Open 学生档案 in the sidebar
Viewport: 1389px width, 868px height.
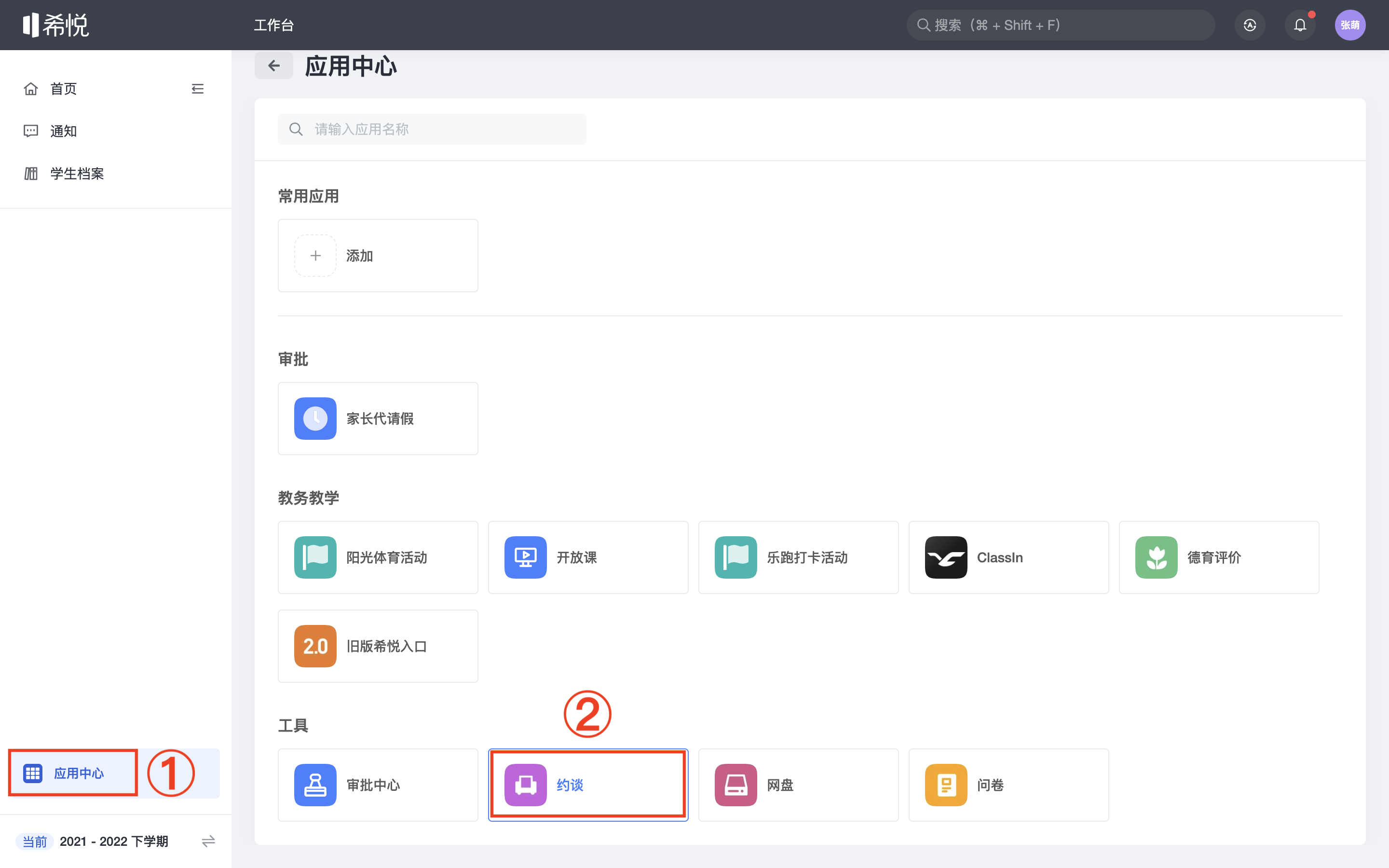point(77,174)
